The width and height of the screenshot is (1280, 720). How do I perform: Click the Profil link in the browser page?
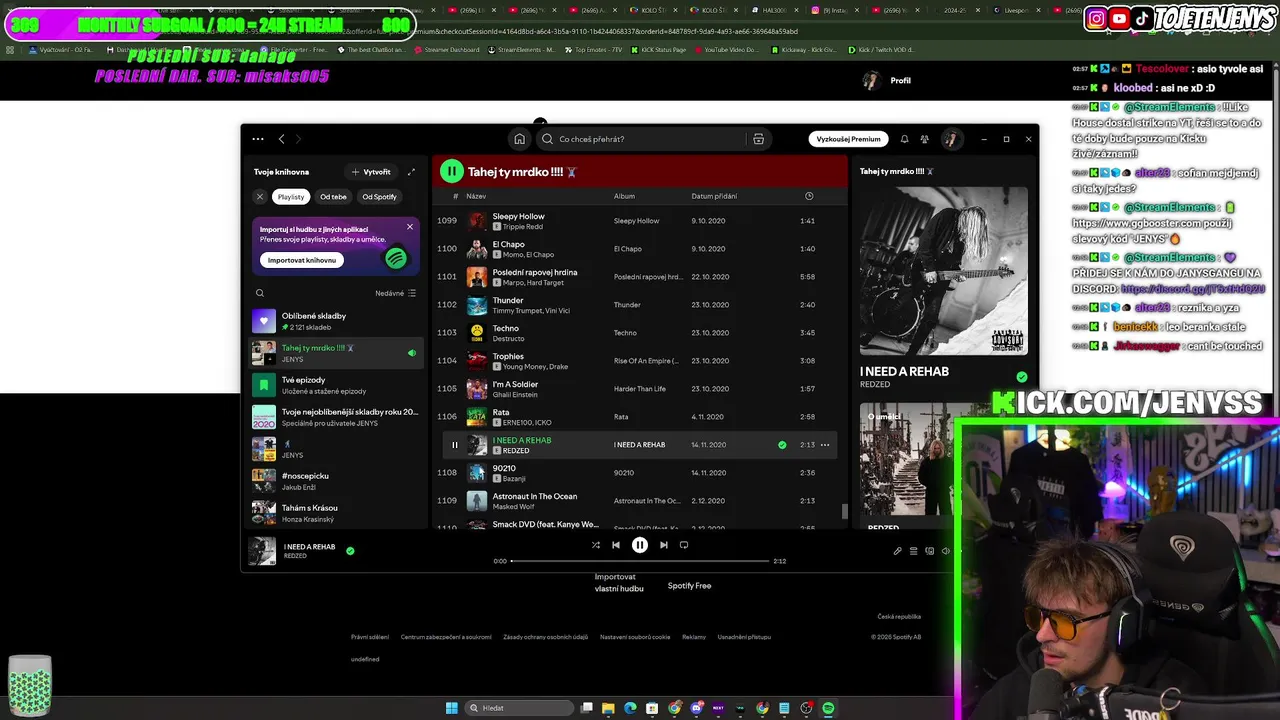click(900, 80)
